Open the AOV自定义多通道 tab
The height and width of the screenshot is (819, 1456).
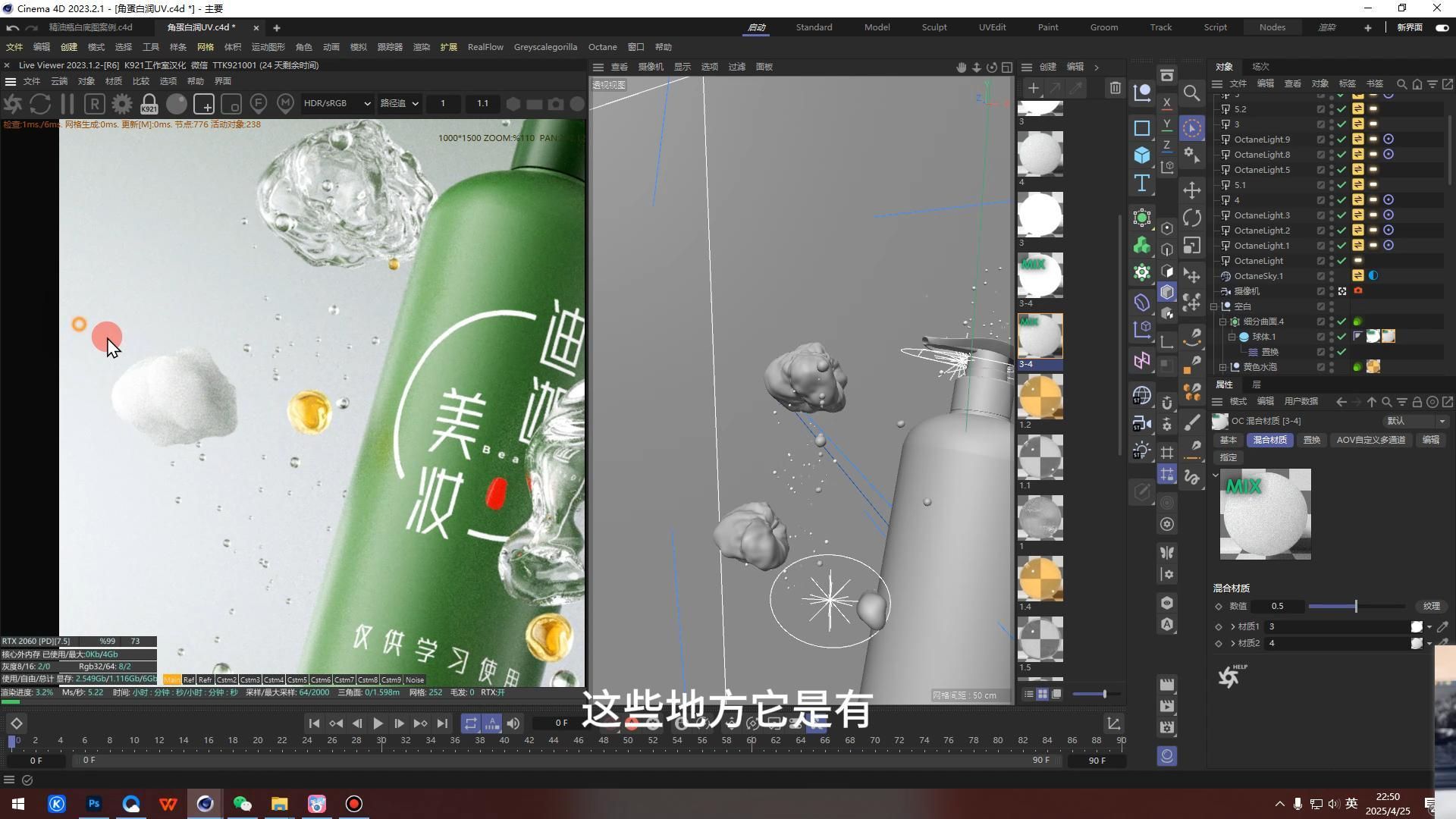1370,440
